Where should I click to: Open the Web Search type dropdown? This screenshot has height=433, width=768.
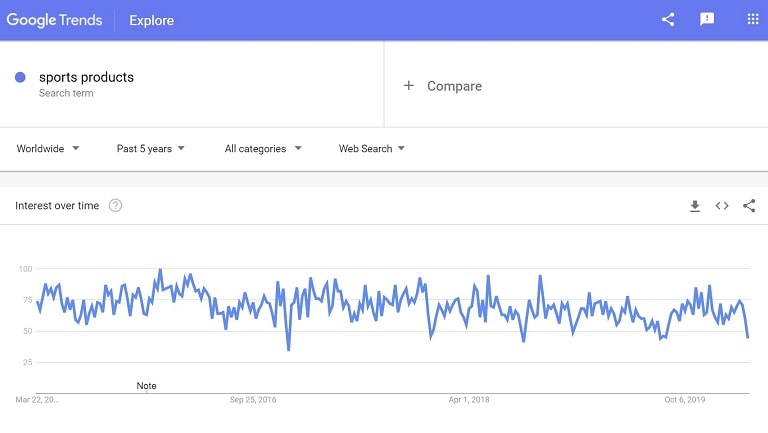click(372, 148)
